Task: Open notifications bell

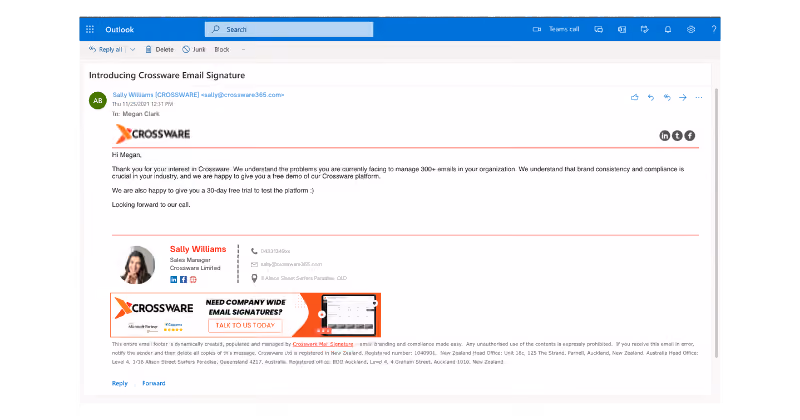Action: 668,30
